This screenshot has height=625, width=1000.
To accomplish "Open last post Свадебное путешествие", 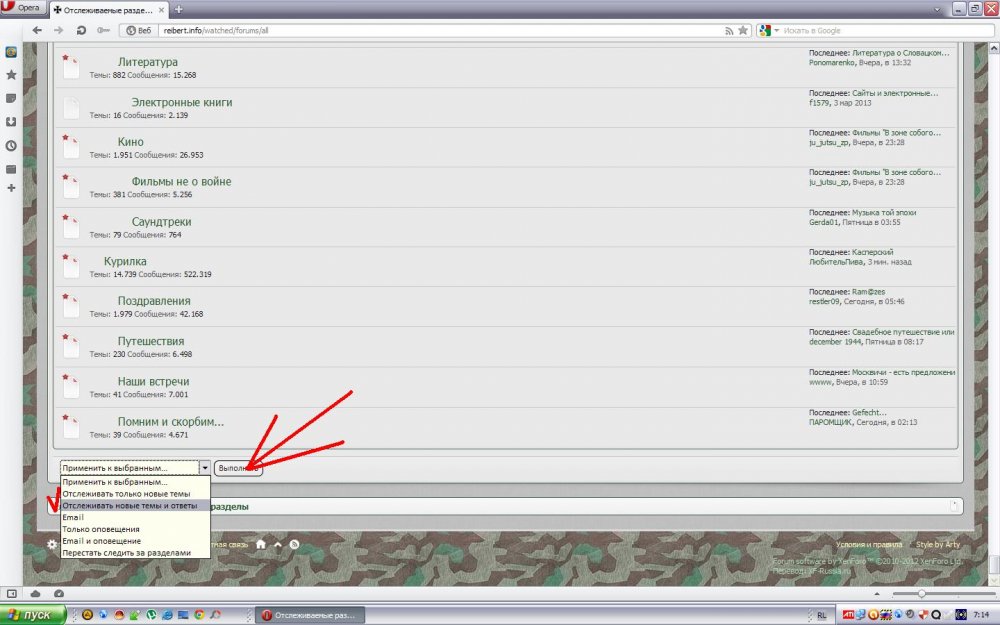I will (903, 332).
